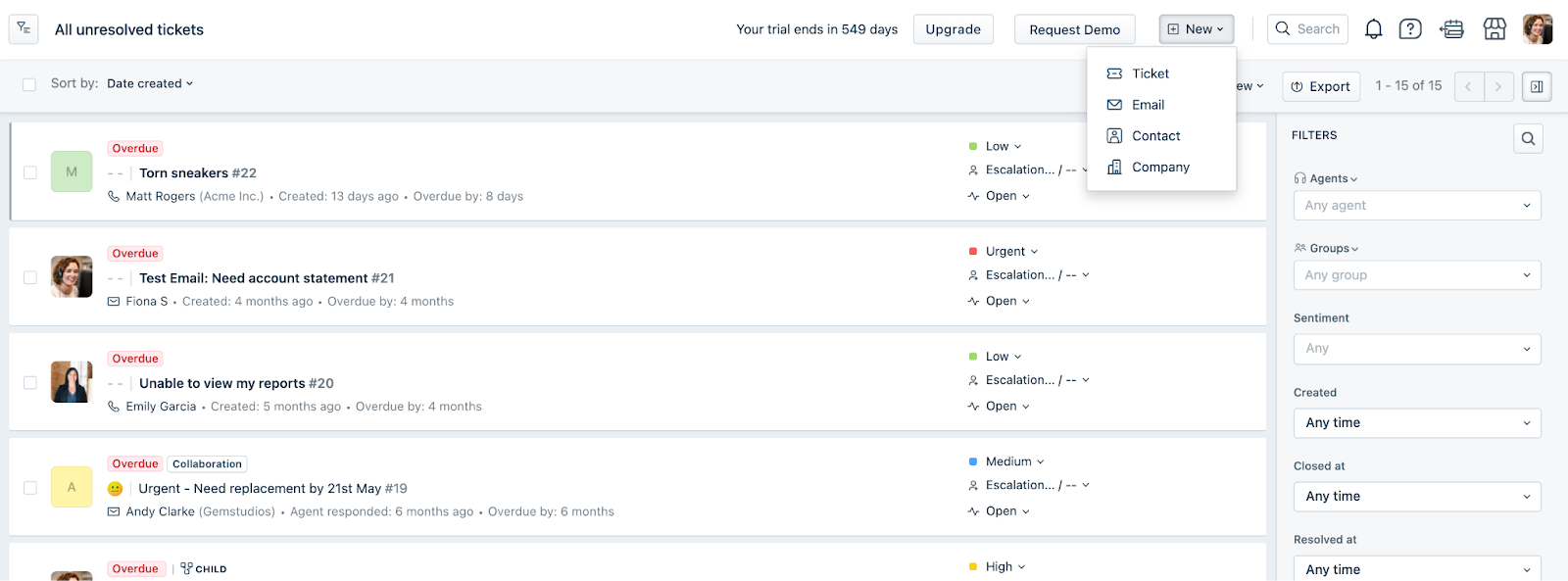This screenshot has height=581, width=1568.
Task: Click the Export button
Action: [x=1321, y=86]
